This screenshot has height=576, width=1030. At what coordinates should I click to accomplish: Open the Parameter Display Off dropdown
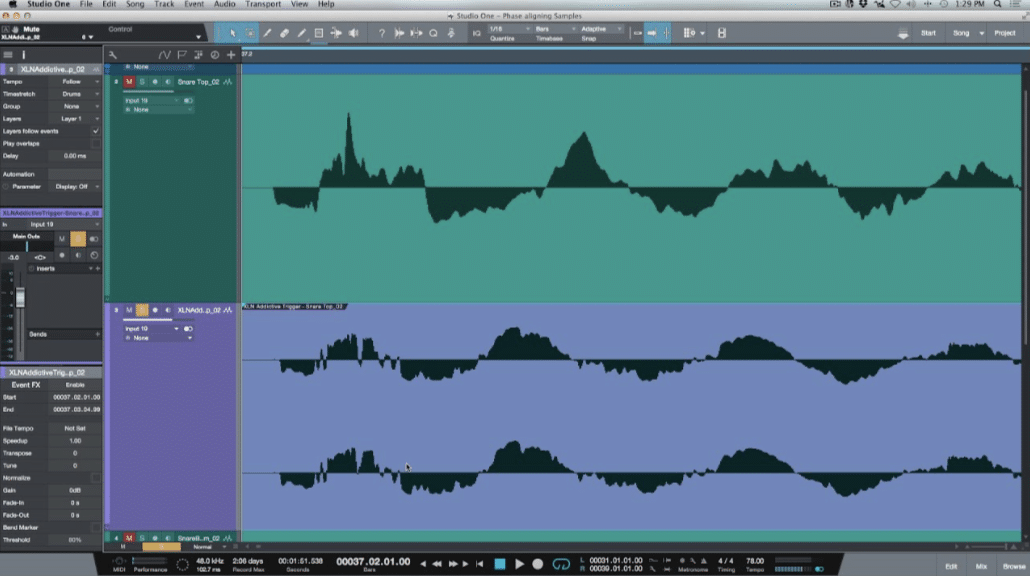pyautogui.click(x=75, y=187)
